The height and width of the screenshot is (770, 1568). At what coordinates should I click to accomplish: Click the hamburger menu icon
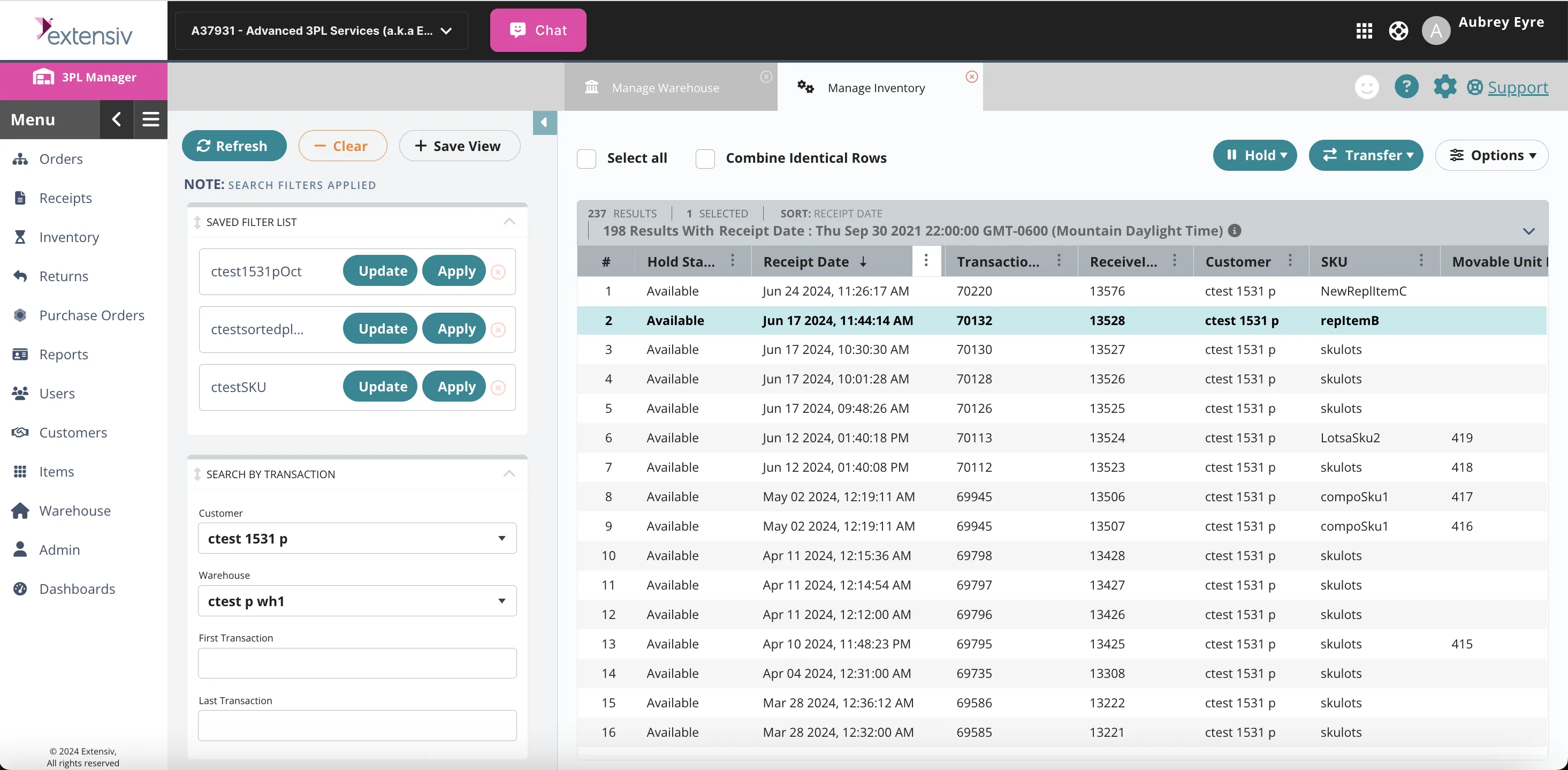point(150,119)
